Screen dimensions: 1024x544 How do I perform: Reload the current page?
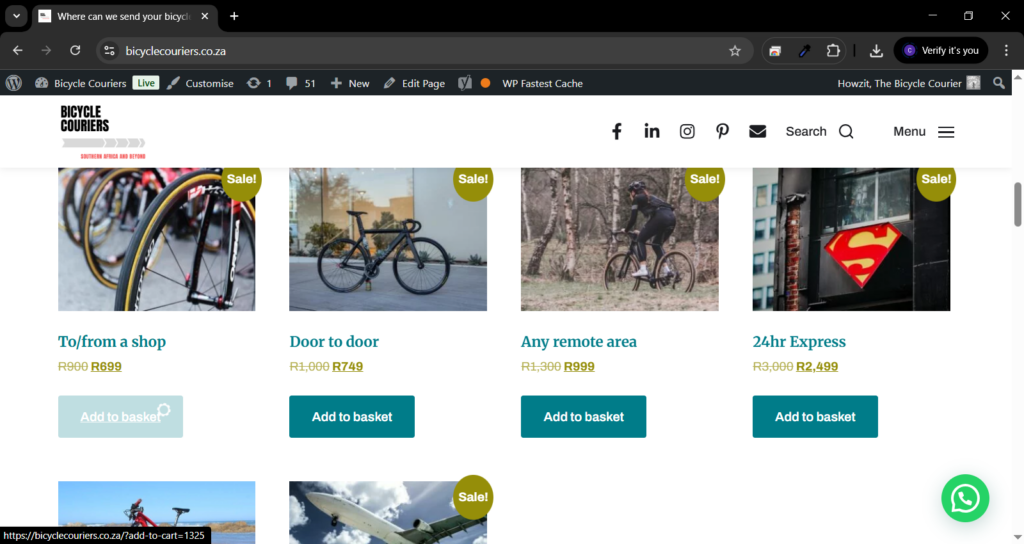click(75, 50)
